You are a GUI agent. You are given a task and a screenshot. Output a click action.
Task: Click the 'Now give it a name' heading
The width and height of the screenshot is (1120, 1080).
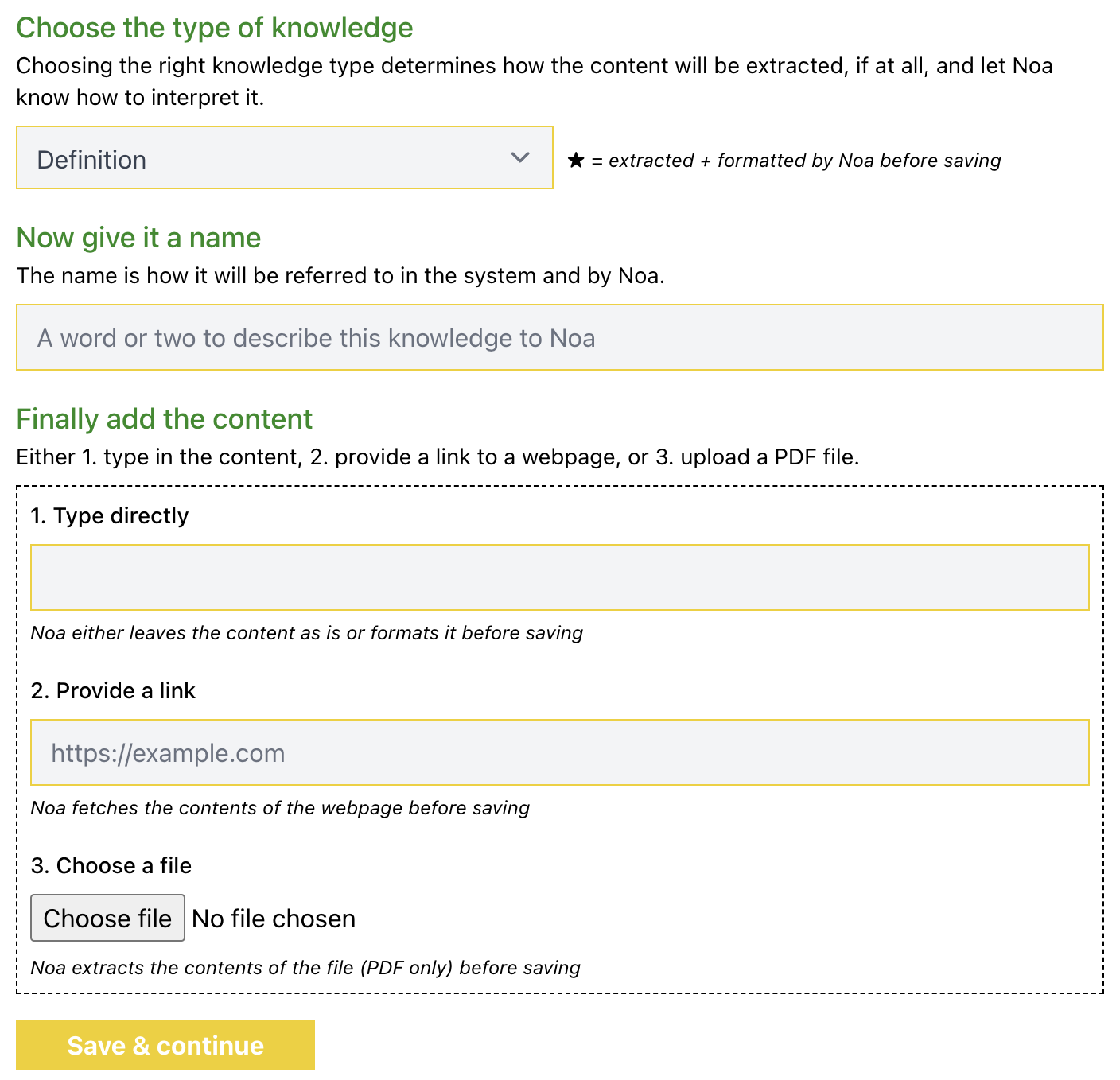[138, 238]
